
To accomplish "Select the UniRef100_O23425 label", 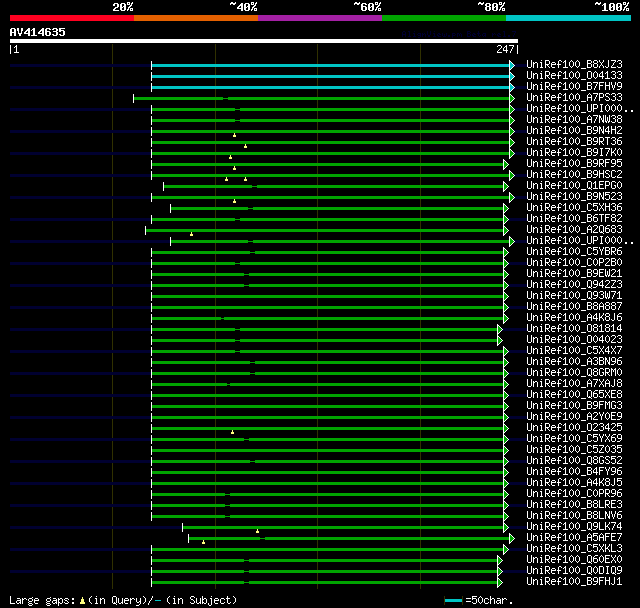I will 574,428.
